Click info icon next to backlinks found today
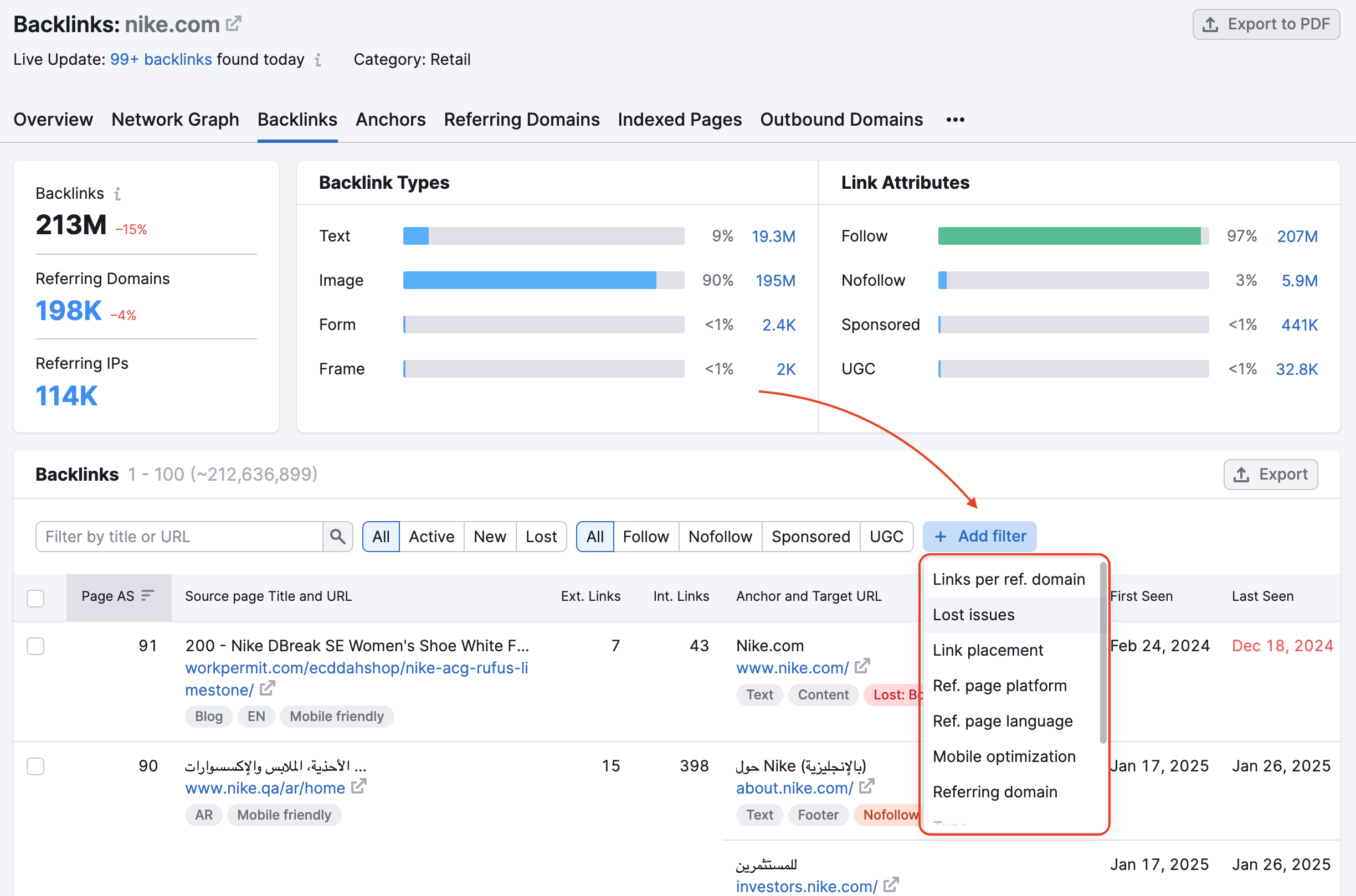 coord(319,60)
